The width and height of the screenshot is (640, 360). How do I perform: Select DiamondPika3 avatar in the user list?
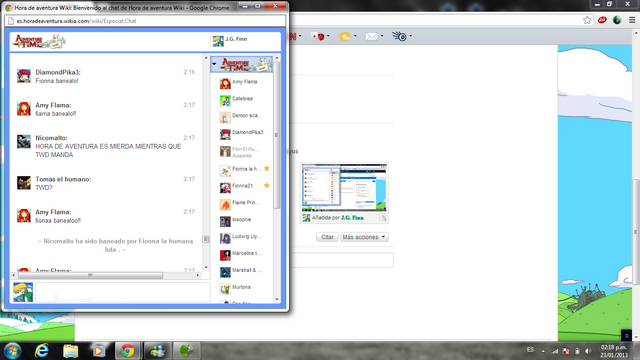(x=225, y=134)
